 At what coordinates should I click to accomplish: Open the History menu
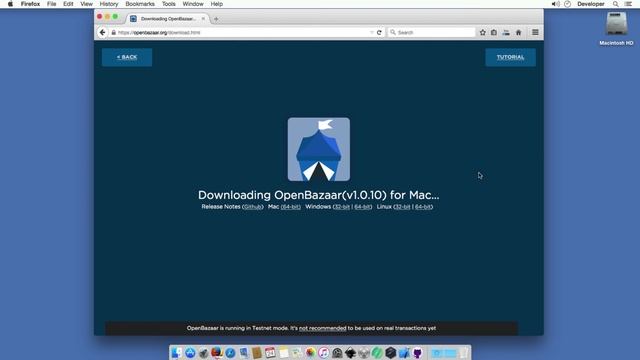[x=109, y=4]
